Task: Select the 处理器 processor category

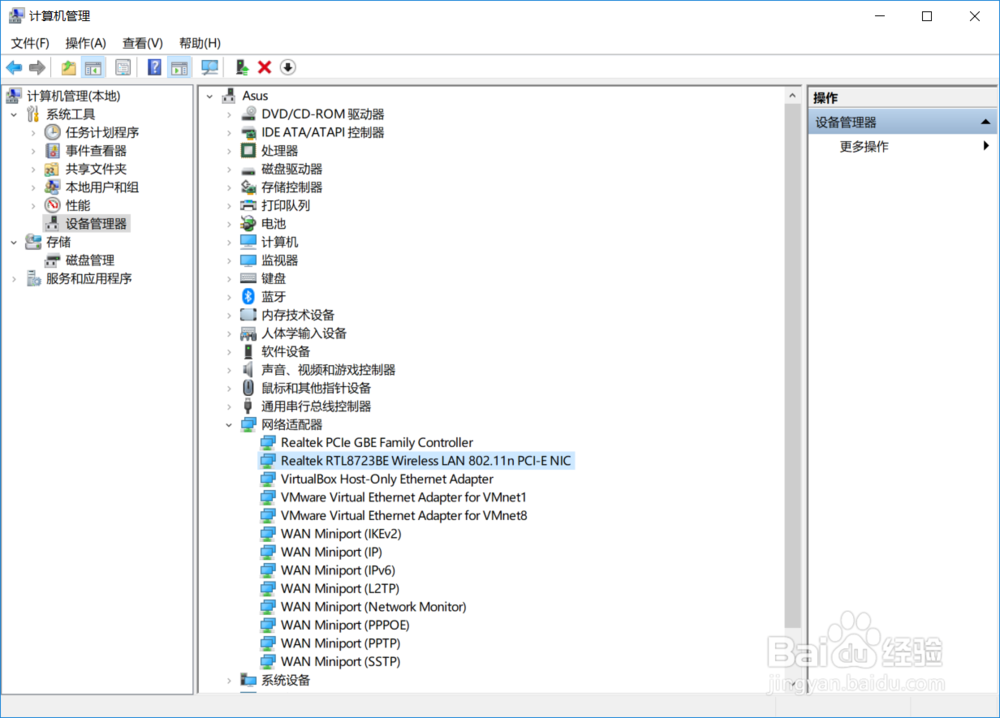Action: tap(279, 150)
